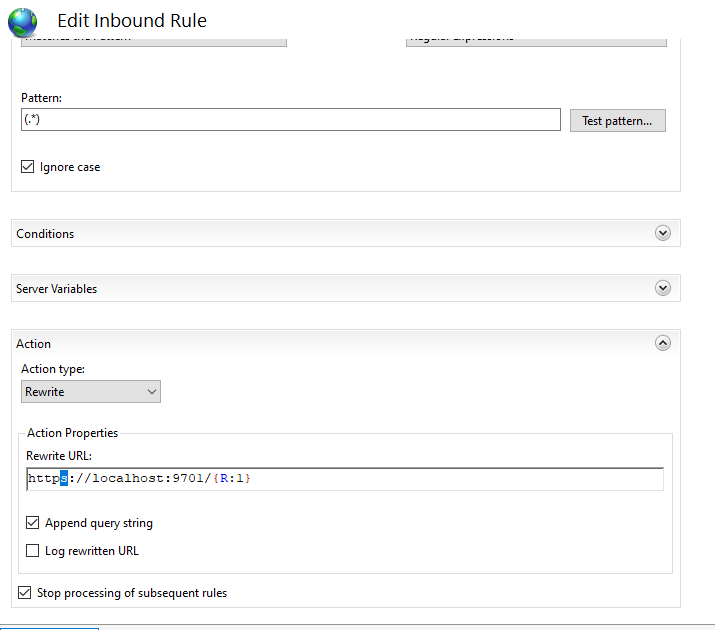715x630 pixels.
Task: Click the Edit Inbound Rule title text
Action: [x=132, y=20]
